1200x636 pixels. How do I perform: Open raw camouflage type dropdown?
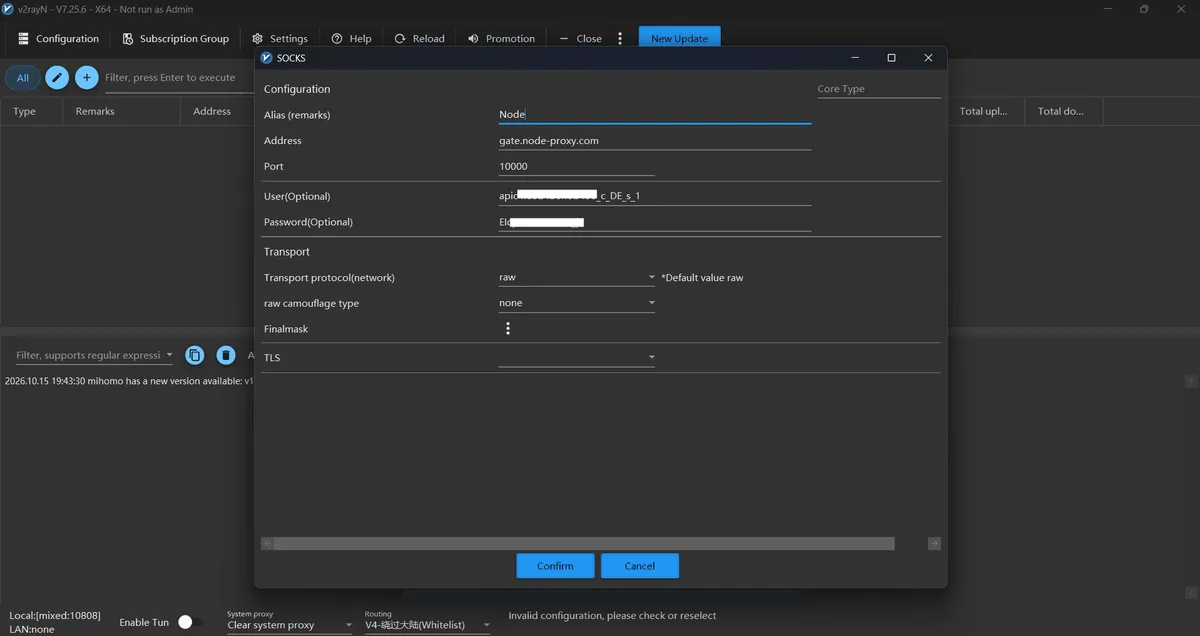[x=577, y=303]
